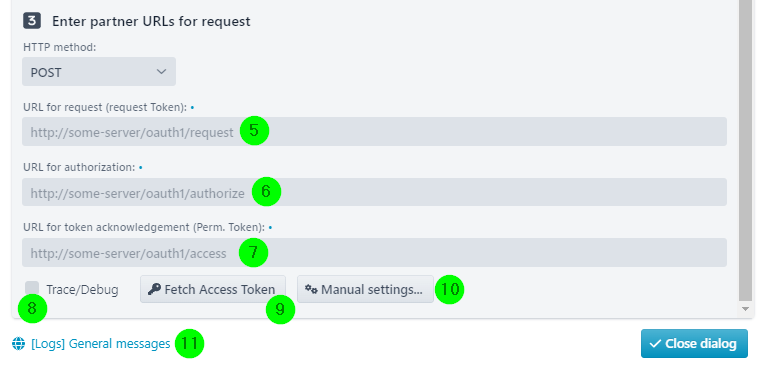Click the blue dot after request Token label

coord(192,107)
